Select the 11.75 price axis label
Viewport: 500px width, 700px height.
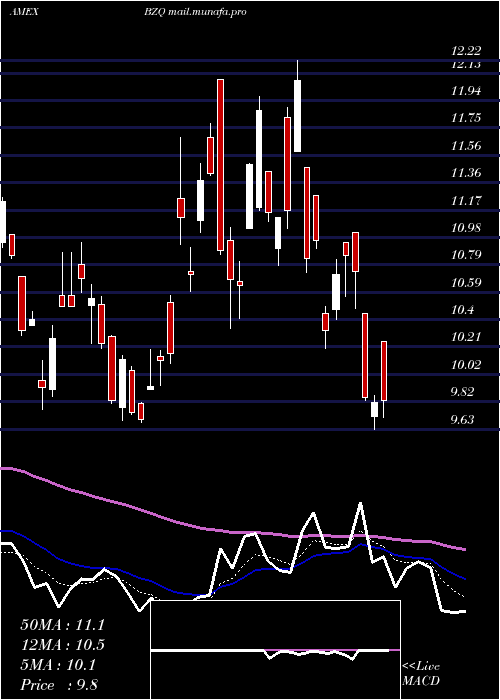pos(466,118)
